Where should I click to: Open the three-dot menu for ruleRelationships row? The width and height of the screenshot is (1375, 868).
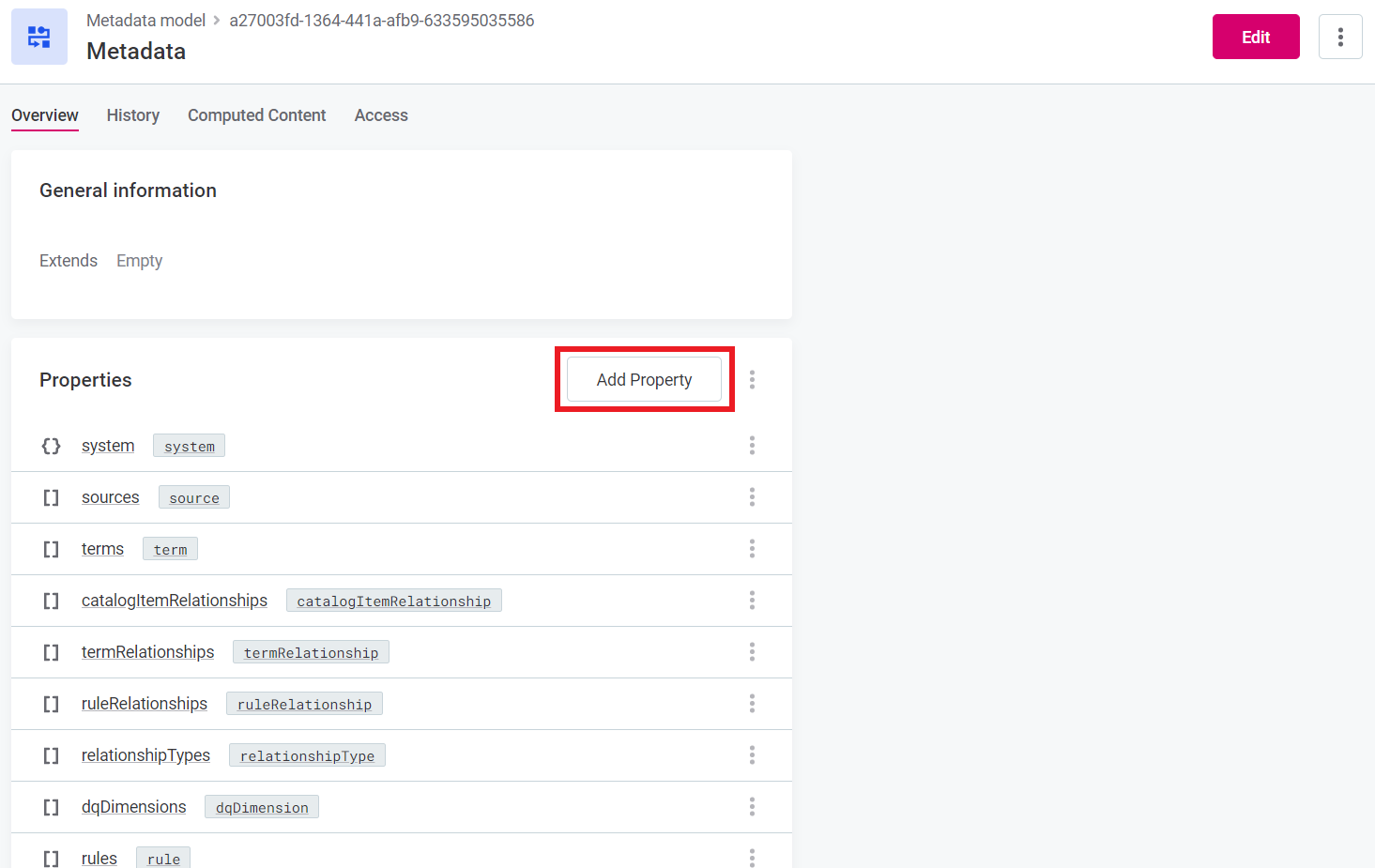752,704
